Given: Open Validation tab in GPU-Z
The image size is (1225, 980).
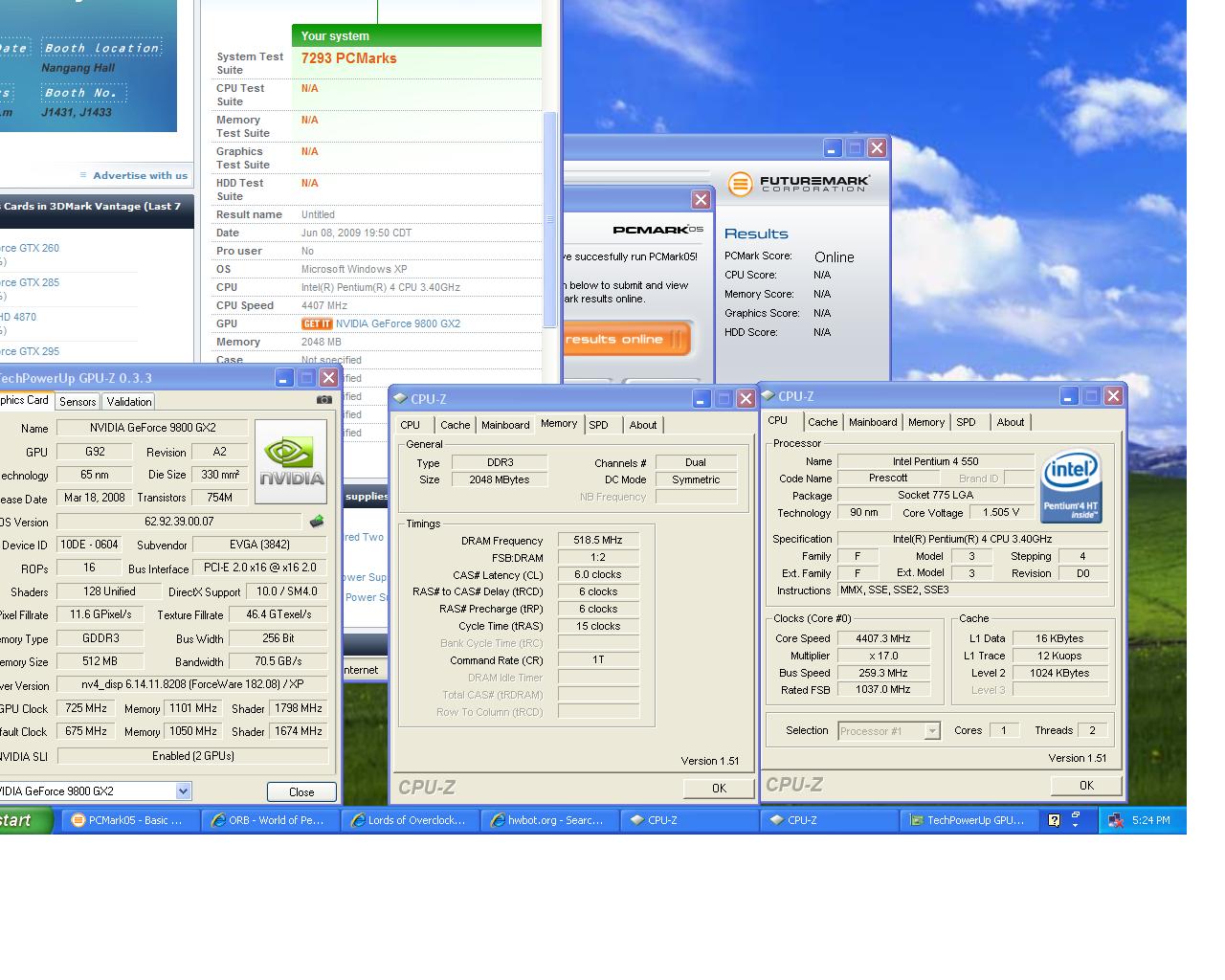Looking at the screenshot, I should pyautogui.click(x=129, y=402).
